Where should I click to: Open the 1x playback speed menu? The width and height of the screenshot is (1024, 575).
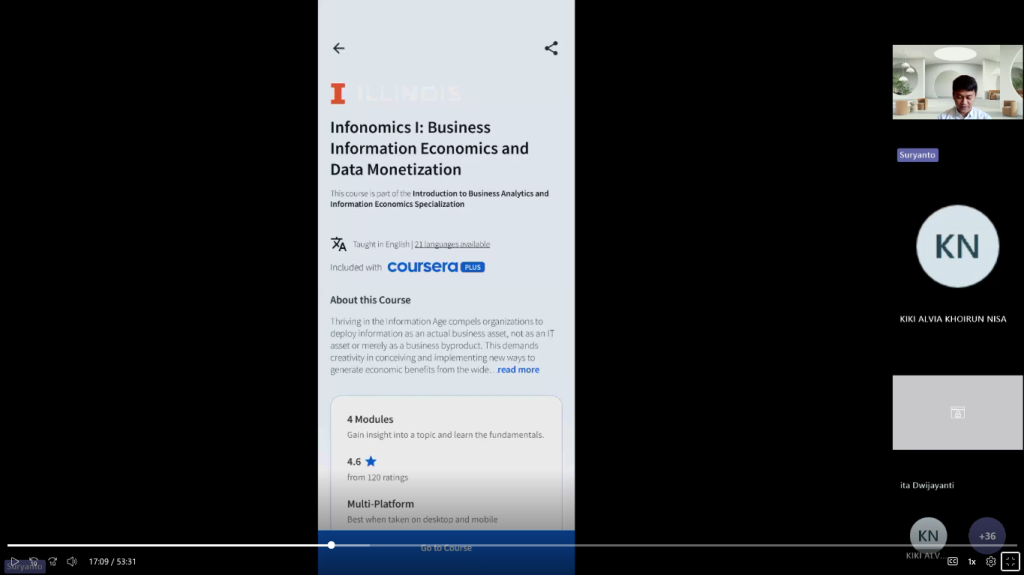972,561
